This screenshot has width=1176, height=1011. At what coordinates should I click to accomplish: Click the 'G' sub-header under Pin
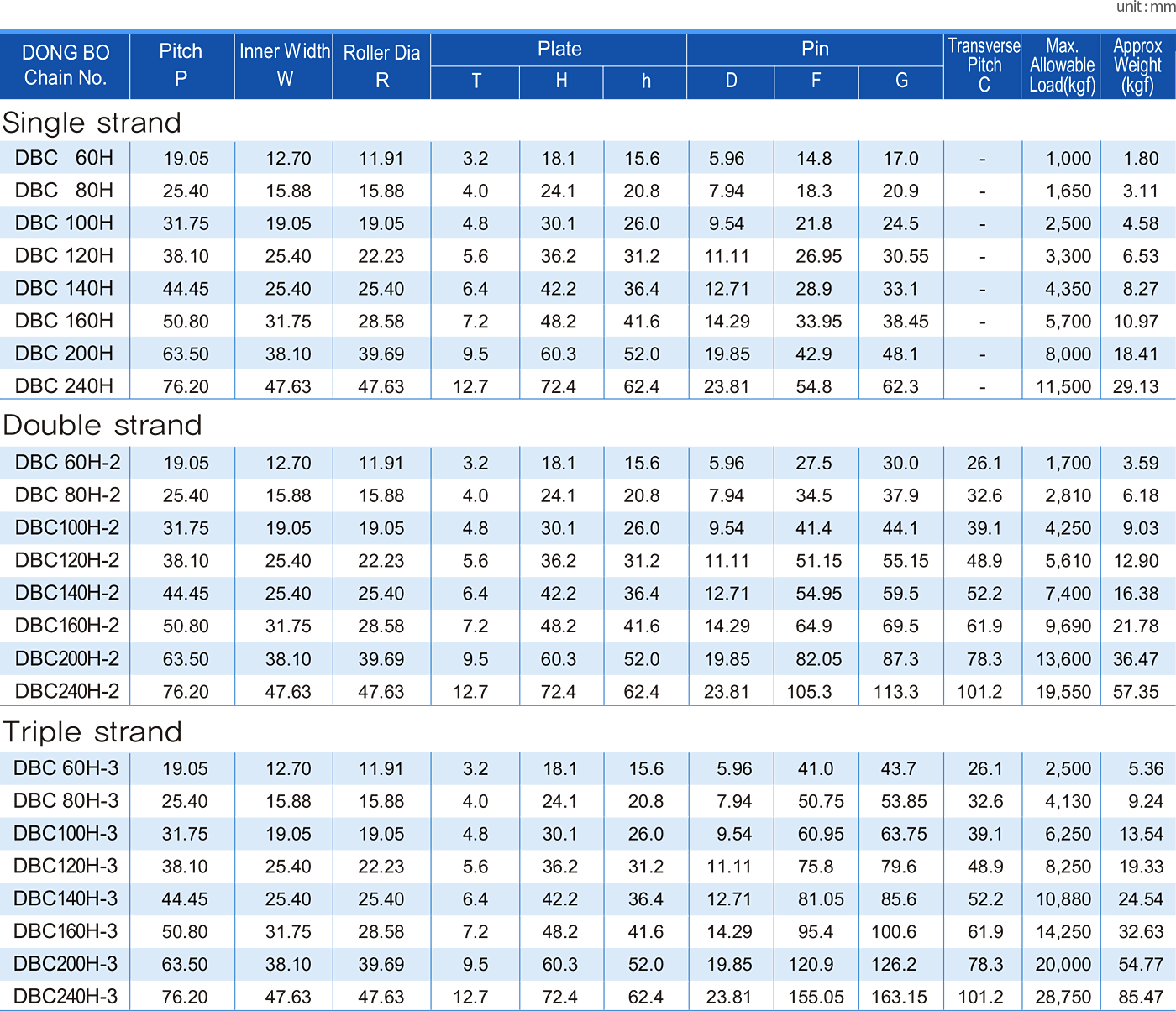[x=901, y=81]
